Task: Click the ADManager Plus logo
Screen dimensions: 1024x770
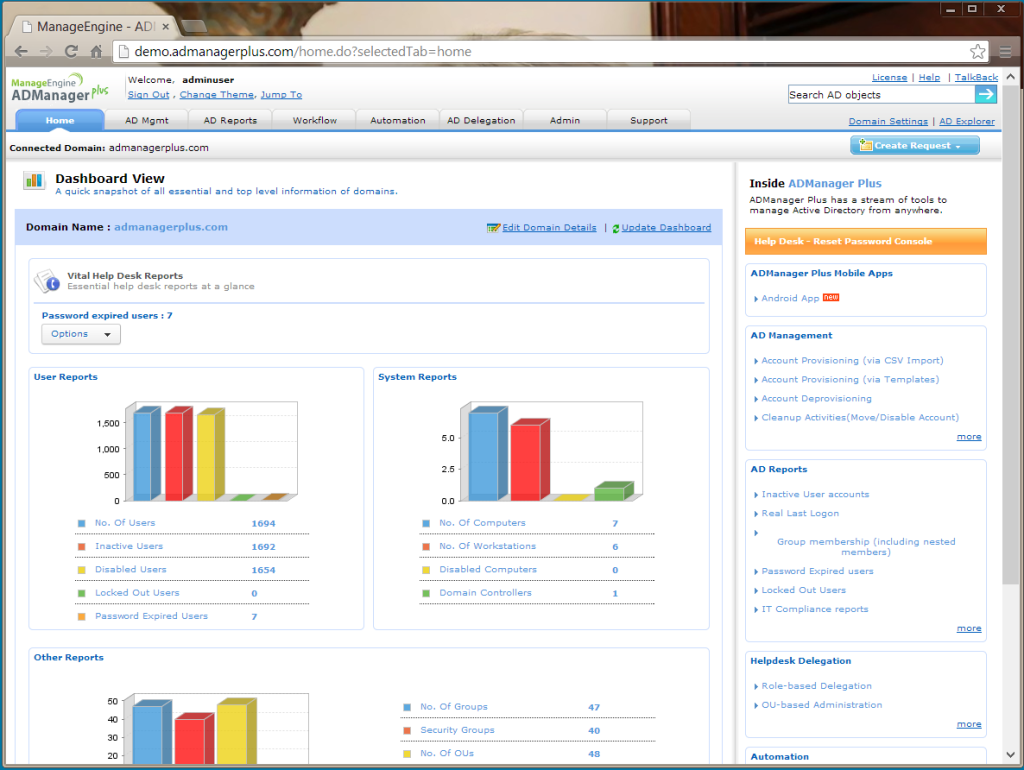Action: point(59,88)
